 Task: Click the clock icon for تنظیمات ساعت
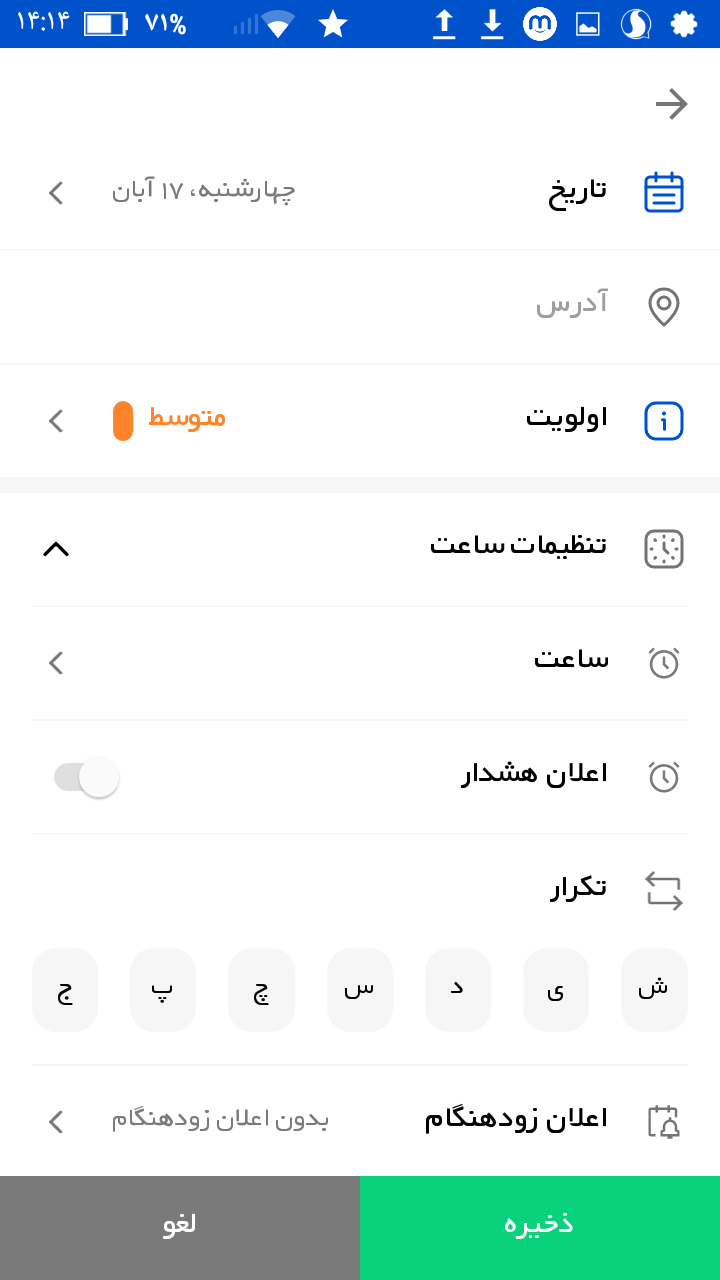tap(662, 549)
